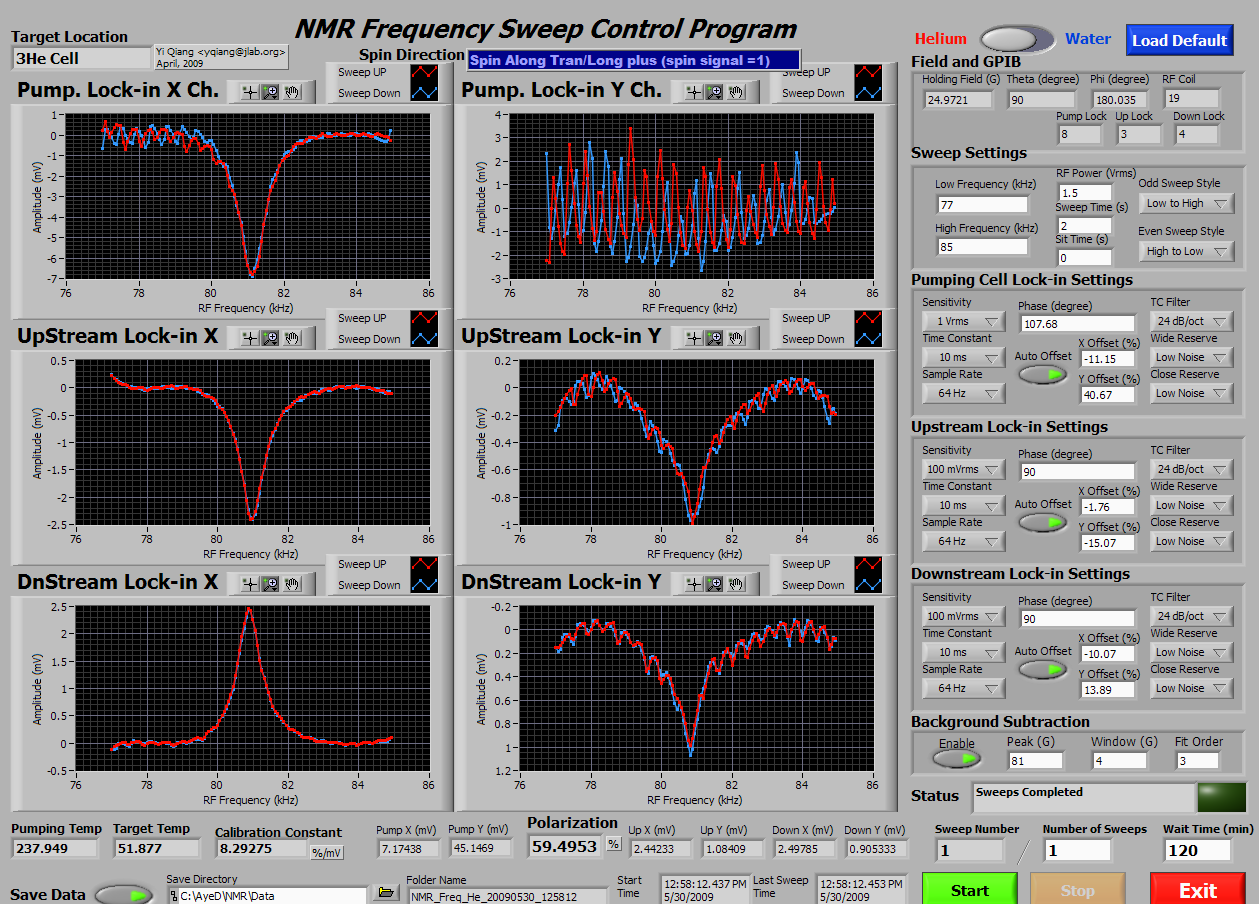This screenshot has height=904, width=1259.
Task: Select zoom tool on UpStream Lock-in Y graph
Action: 715,338
